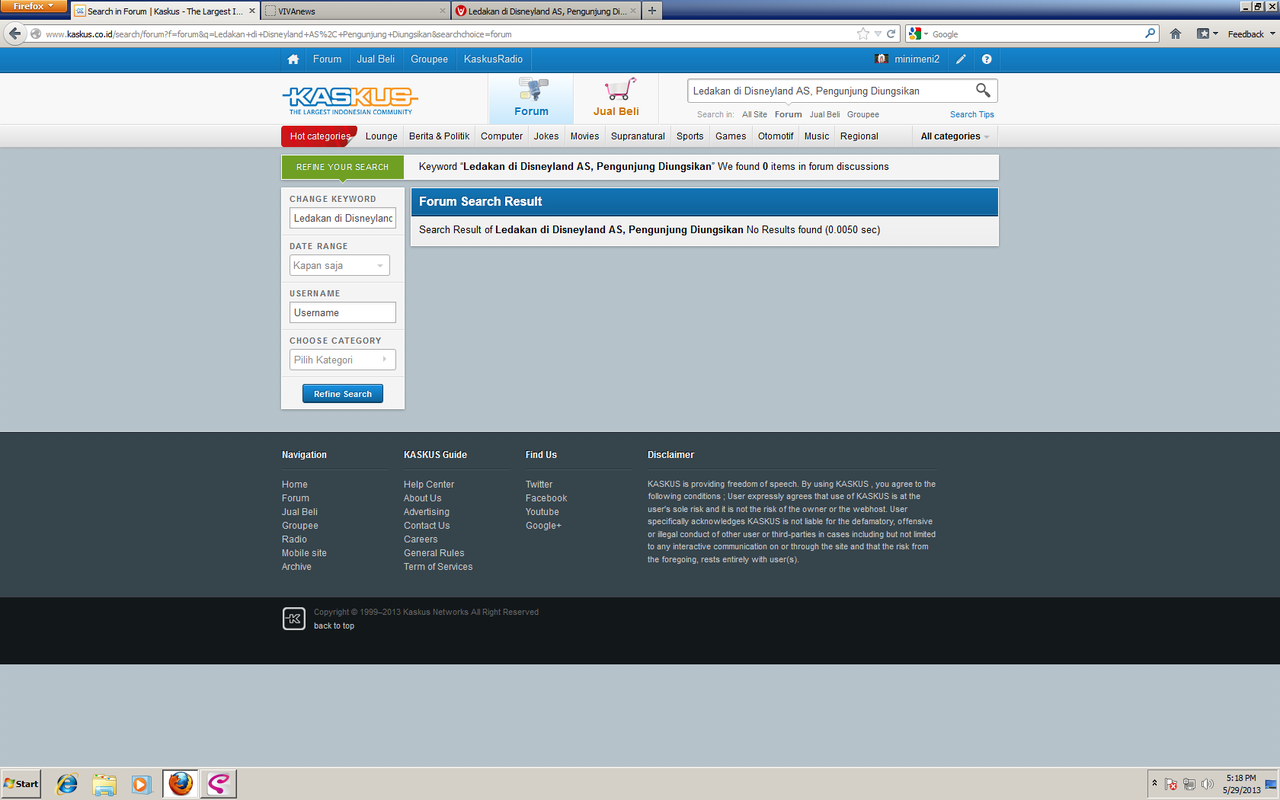Bookmark page with the star icon
The image size is (1280, 800).
[x=862, y=34]
